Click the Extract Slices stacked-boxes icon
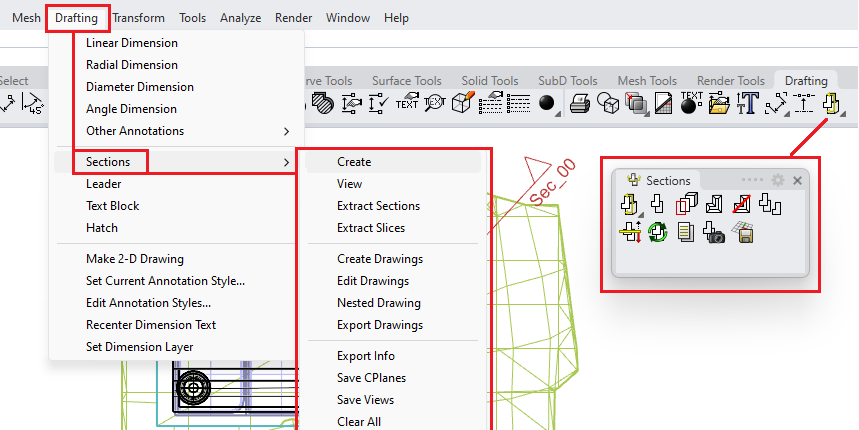859x430 pixels. click(x=686, y=206)
